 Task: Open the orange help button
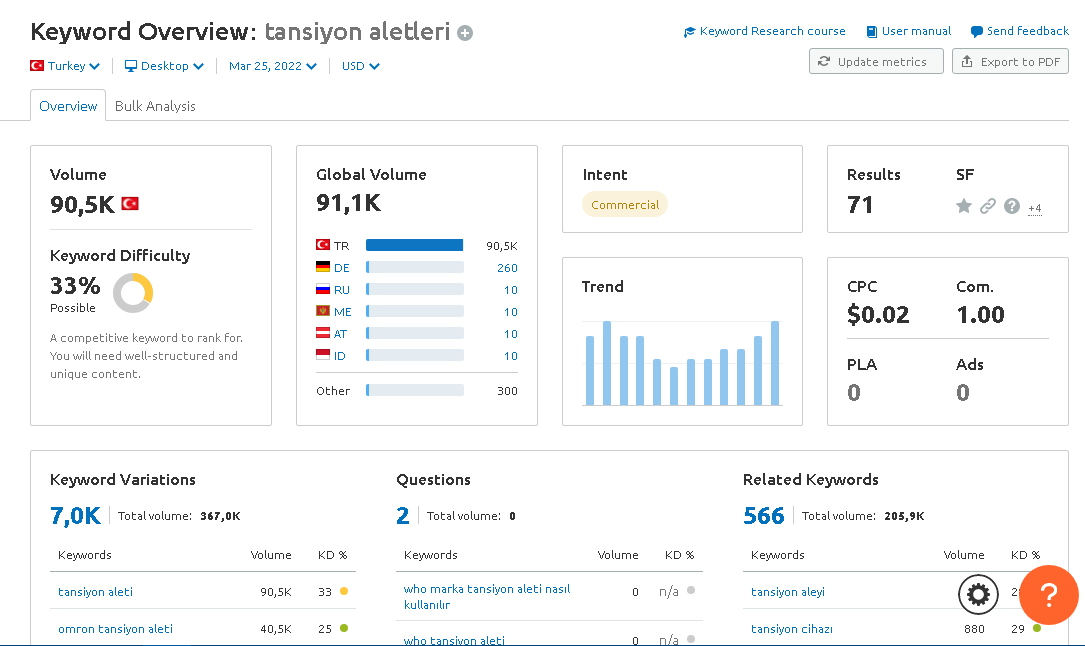coord(1048,594)
